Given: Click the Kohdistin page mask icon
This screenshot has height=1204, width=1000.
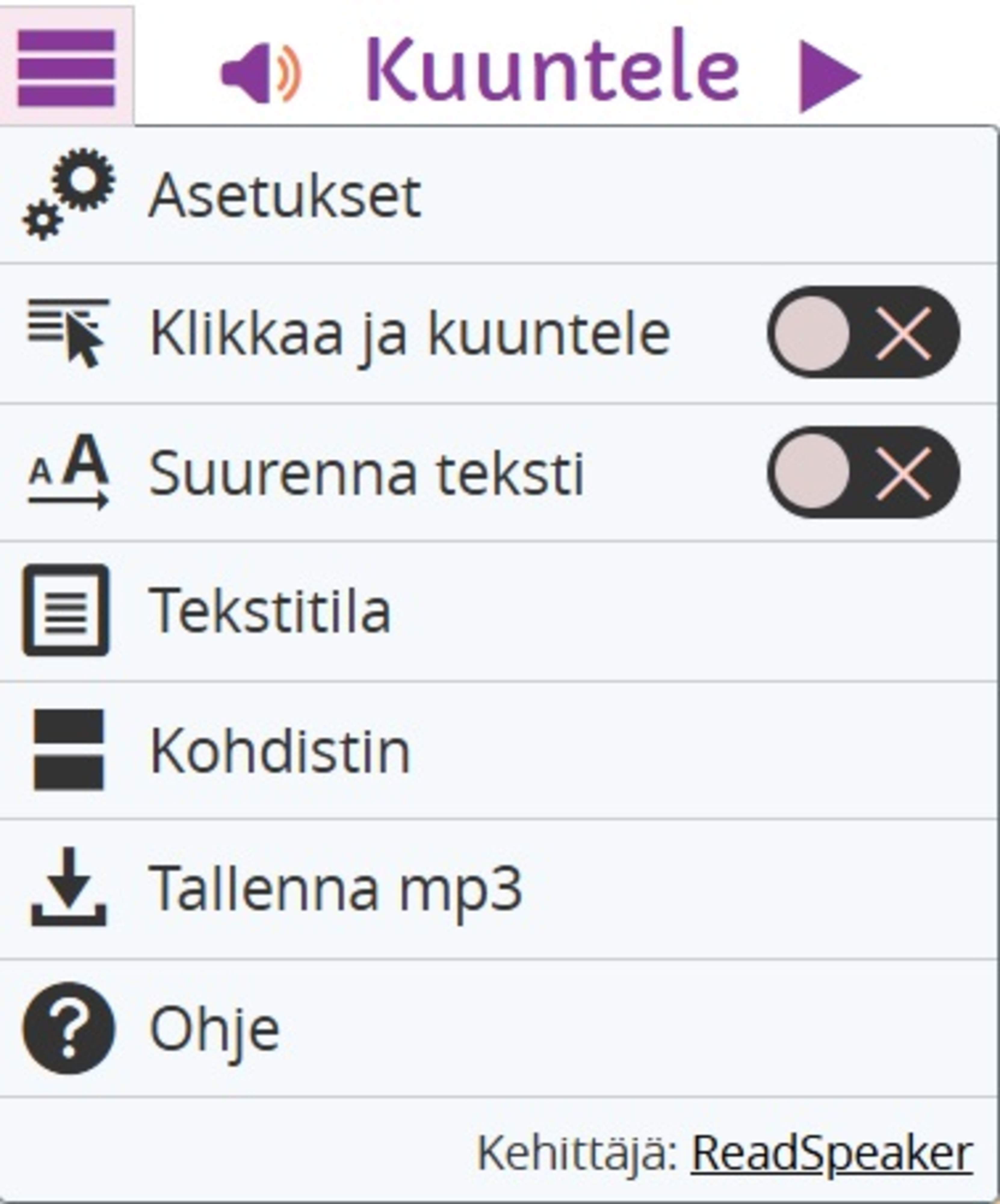Looking at the screenshot, I should (69, 750).
